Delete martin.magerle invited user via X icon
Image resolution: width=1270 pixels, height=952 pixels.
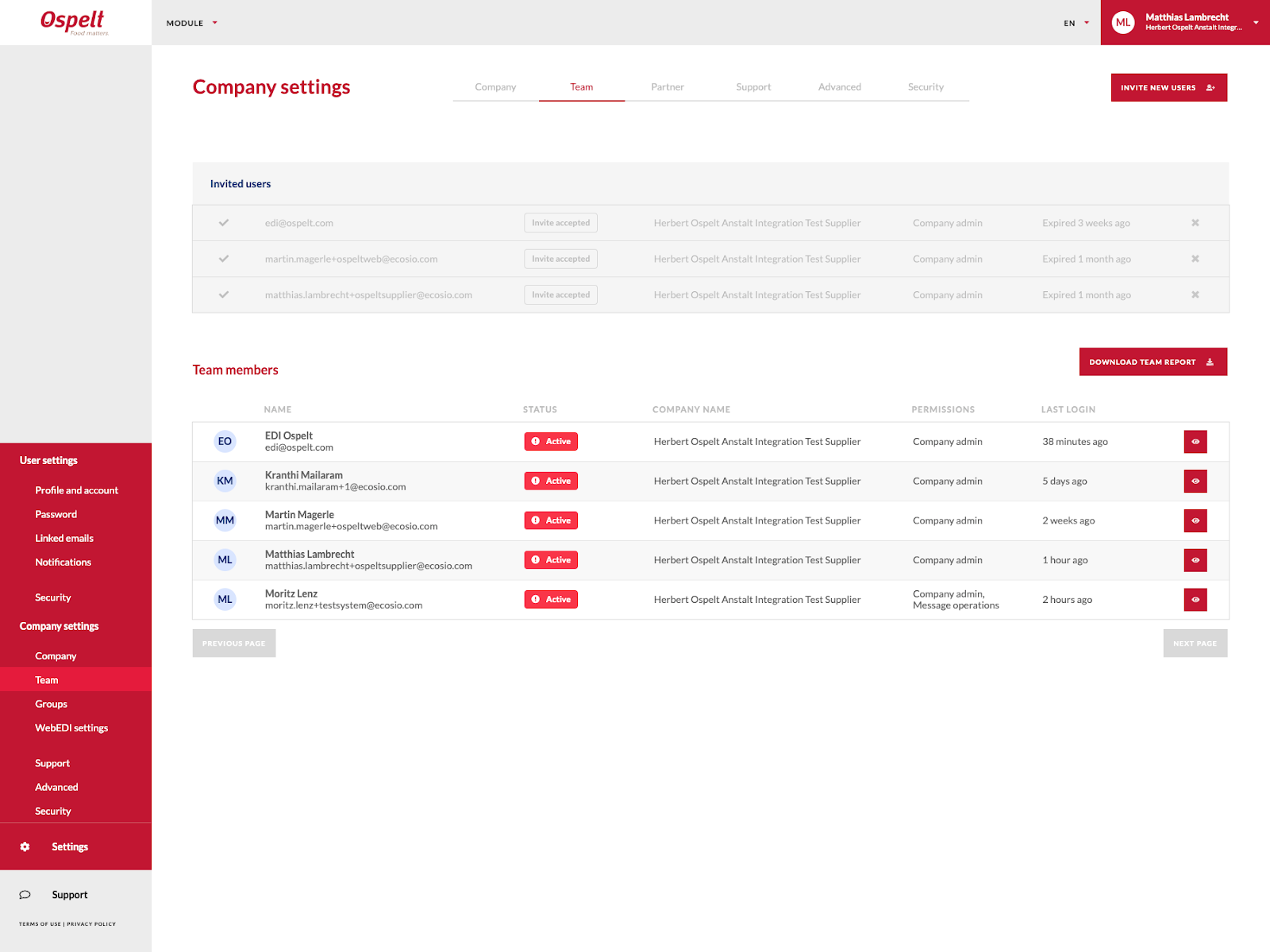1195,259
